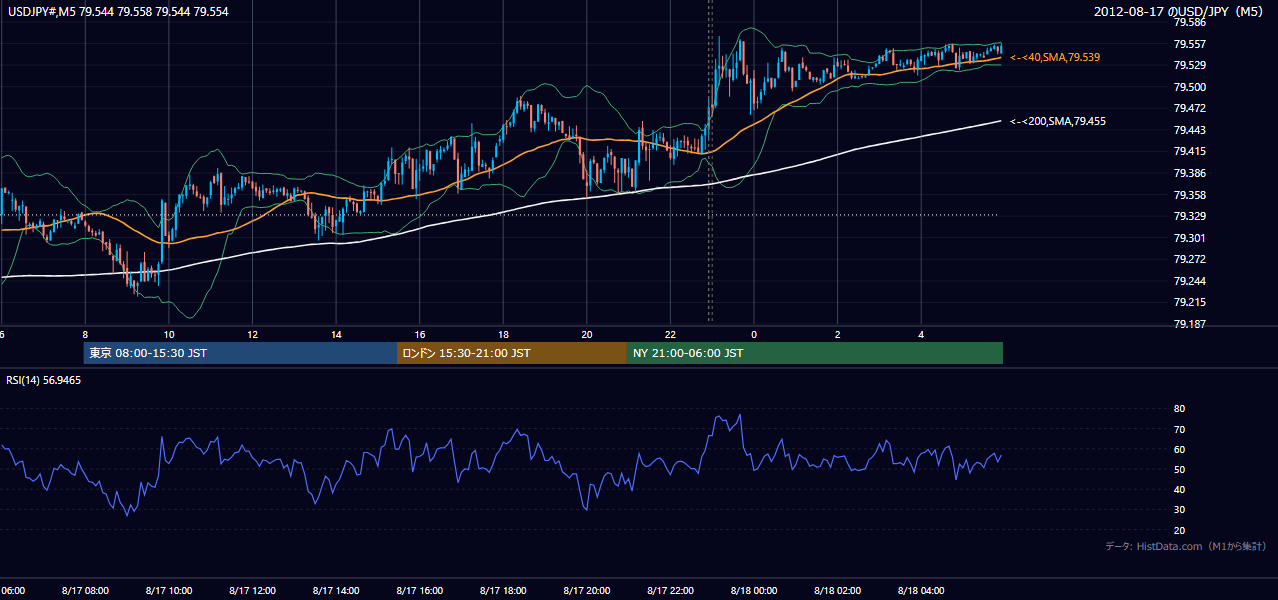The image size is (1278, 600).
Task: Click the 8/17 10:00 bottom timestamp
Action: [168, 591]
